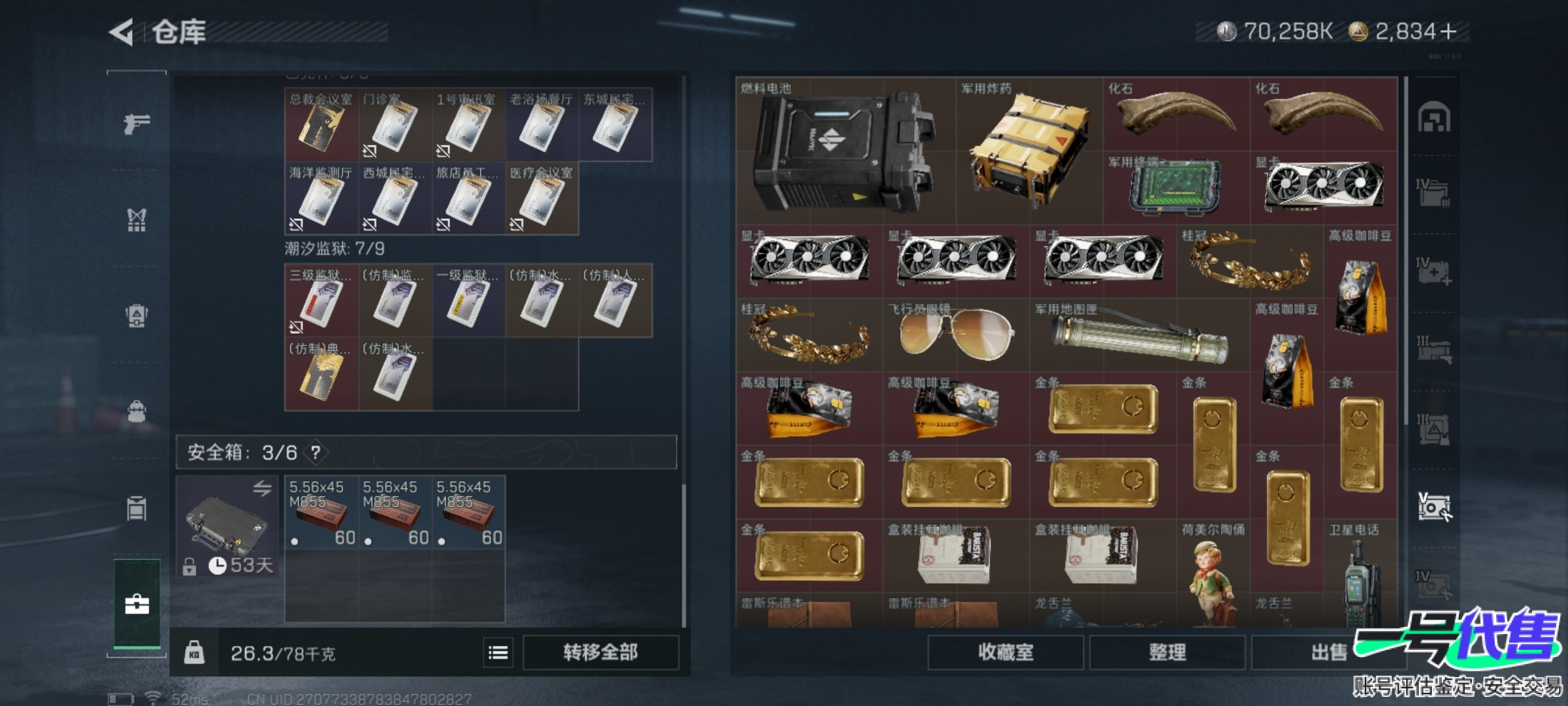1568x706 pixels.
Task: Add currency with the plus beside 2,834
Action: pos(1448,31)
